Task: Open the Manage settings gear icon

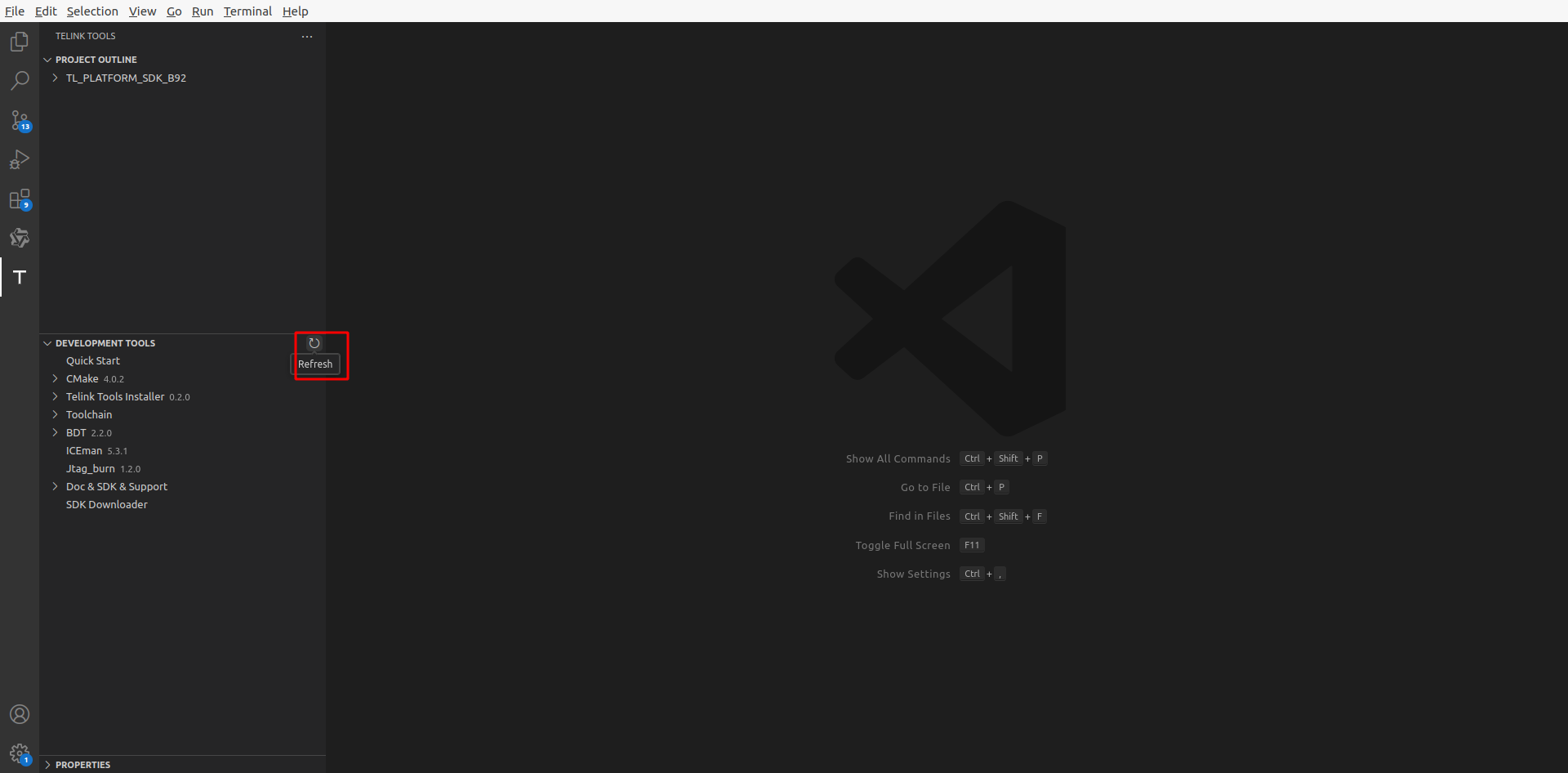Action: point(19,753)
